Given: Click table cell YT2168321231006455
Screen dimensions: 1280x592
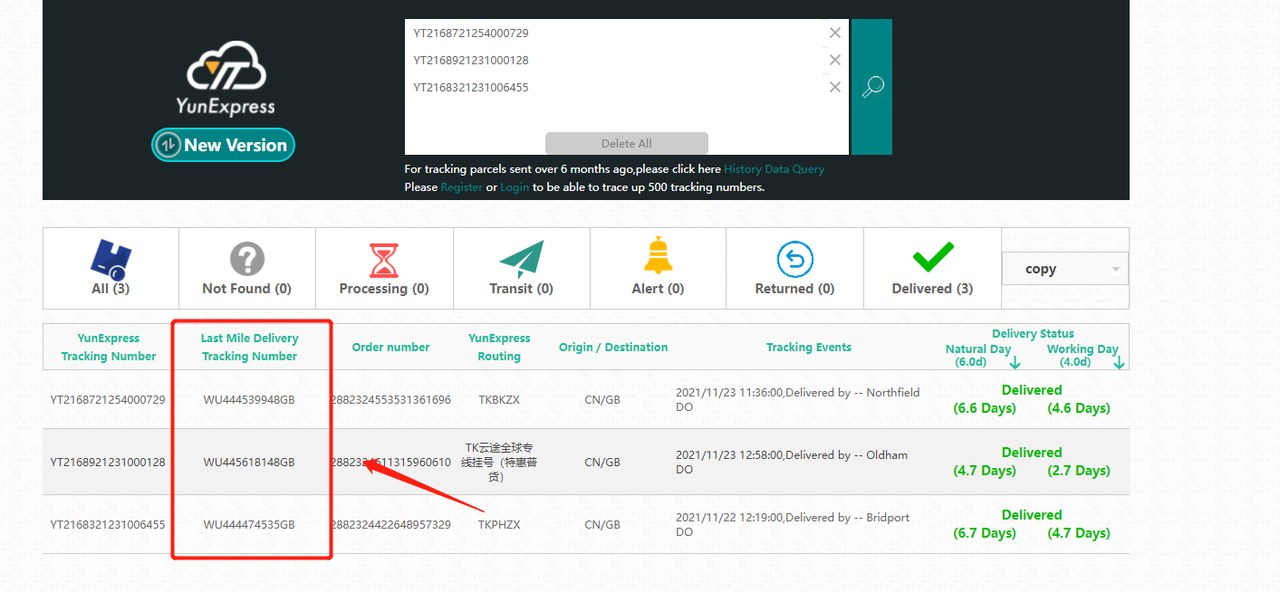Looking at the screenshot, I should pyautogui.click(x=108, y=525).
